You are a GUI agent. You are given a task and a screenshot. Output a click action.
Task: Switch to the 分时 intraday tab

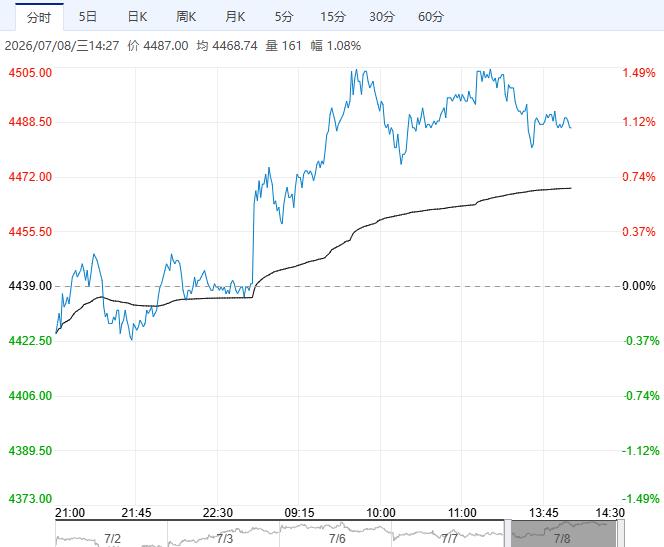click(39, 17)
